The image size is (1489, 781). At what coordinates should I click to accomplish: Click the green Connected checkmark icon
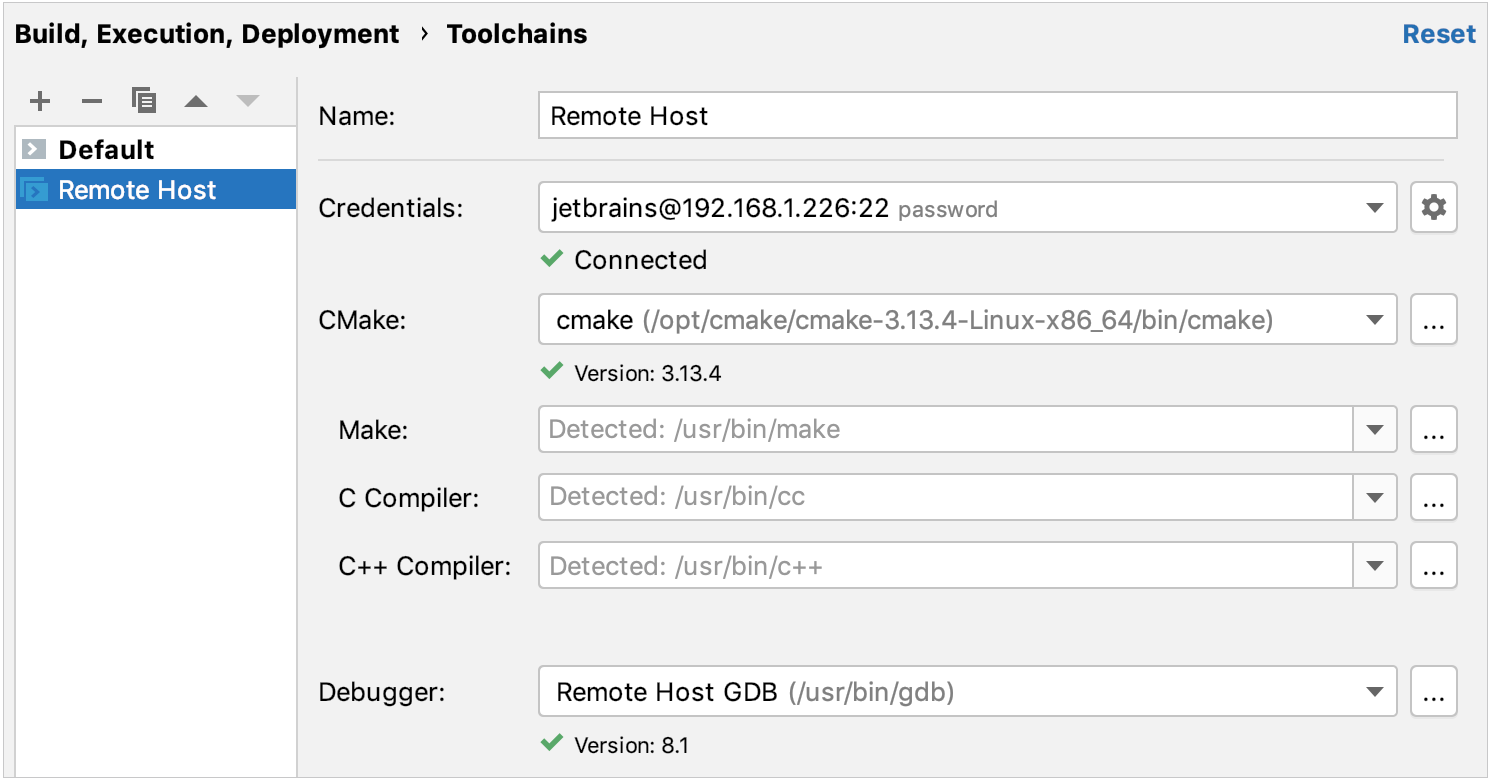[x=551, y=259]
